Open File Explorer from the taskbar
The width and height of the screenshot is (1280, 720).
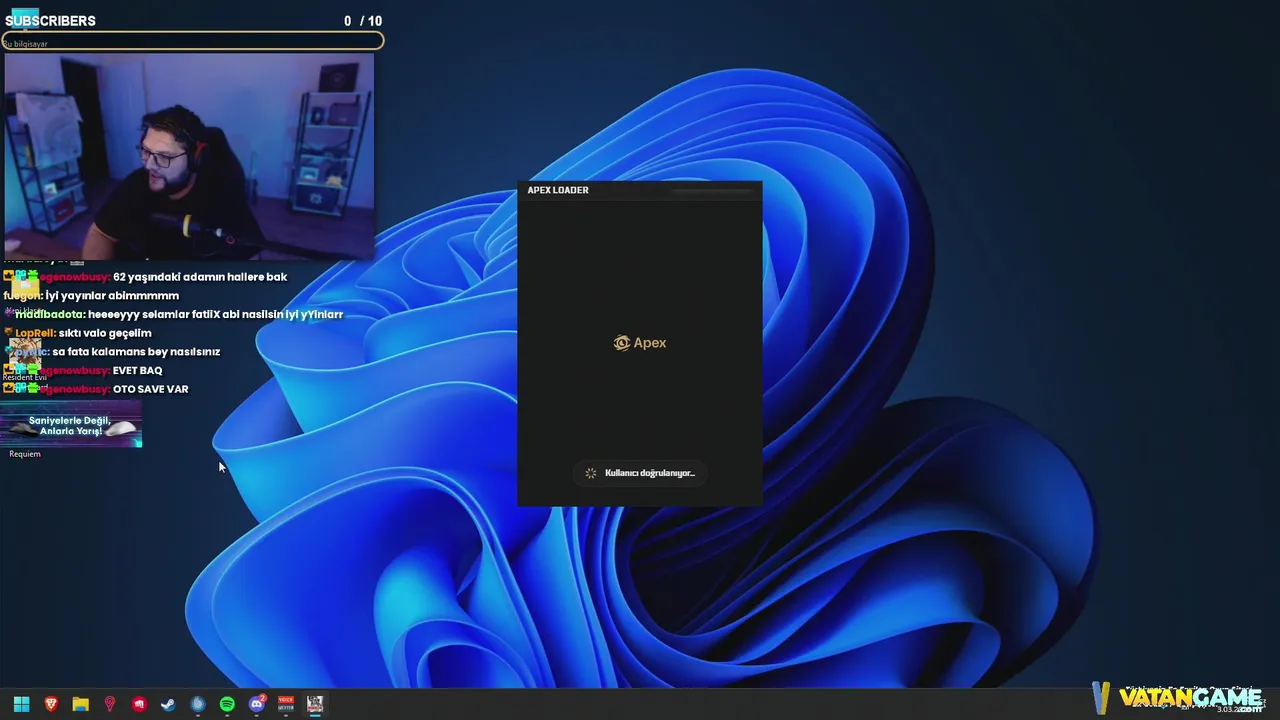[80, 704]
